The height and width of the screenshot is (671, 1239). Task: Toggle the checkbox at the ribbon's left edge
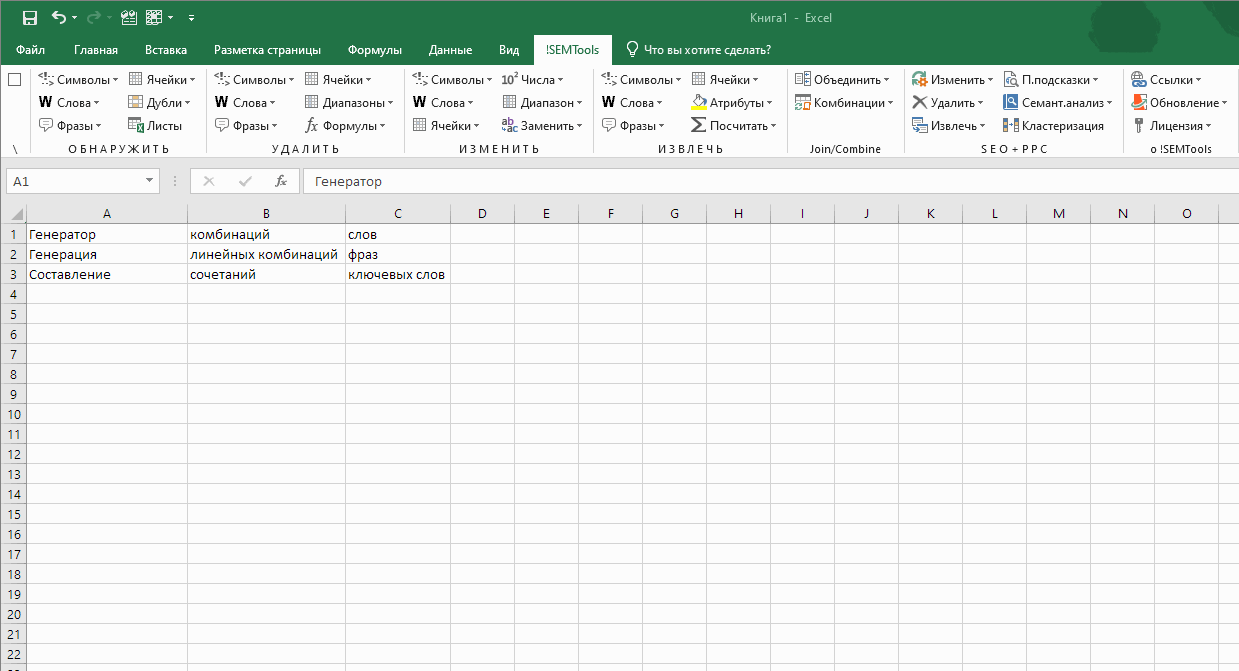coord(14,79)
